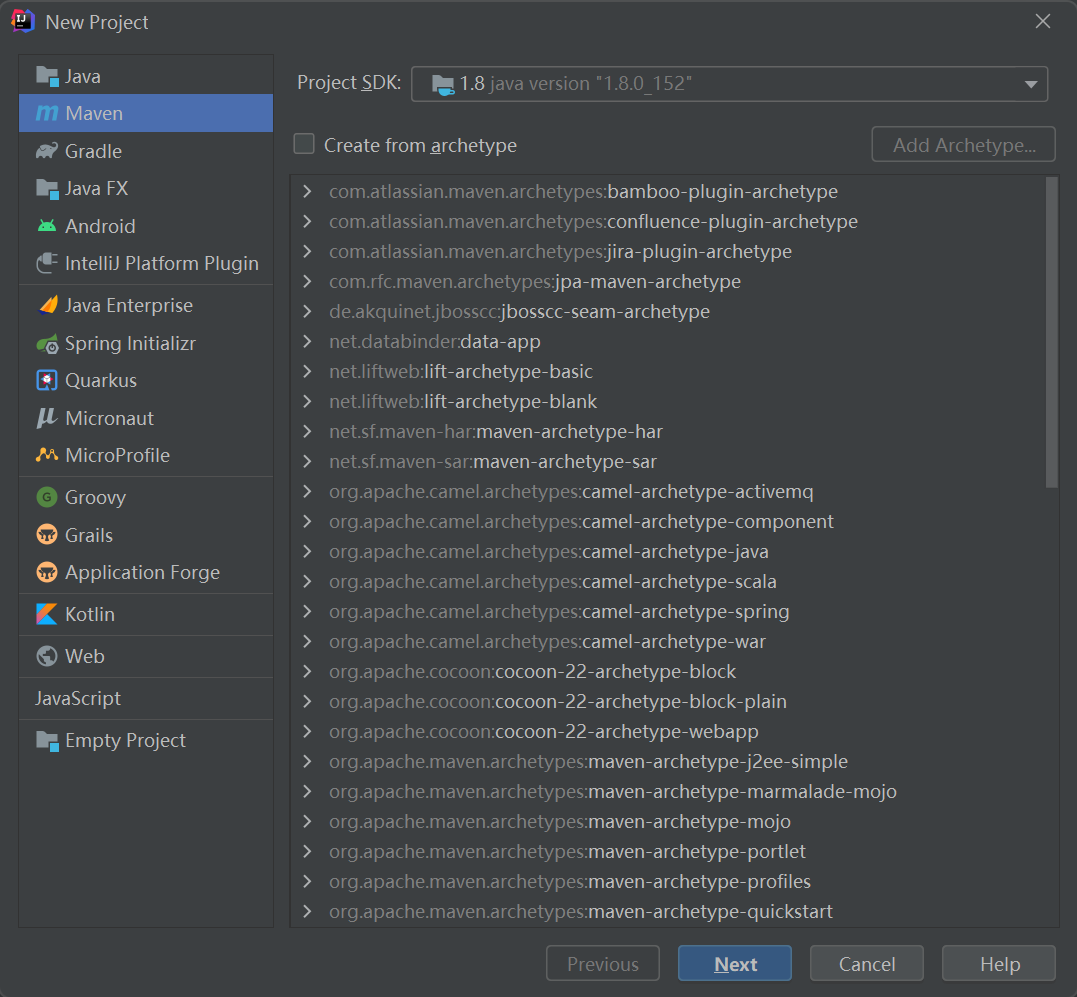Click the Java folder icon in the sidebar
Screen dimensions: 1077x997
47,76
